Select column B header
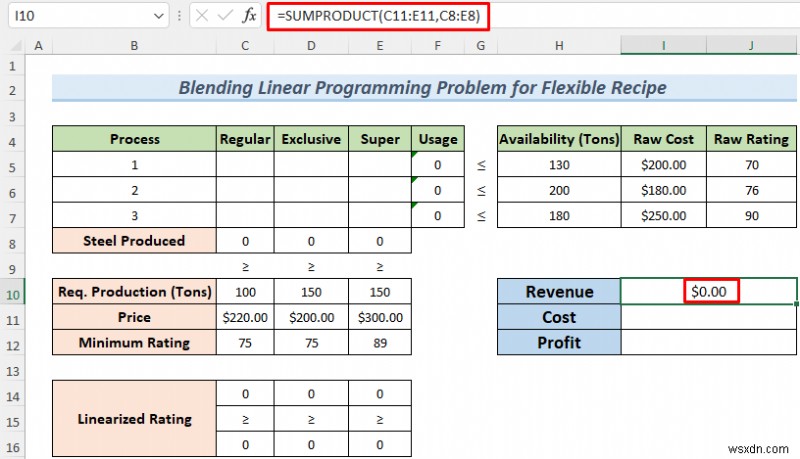Viewport: 800px width, 459px height. (x=134, y=46)
